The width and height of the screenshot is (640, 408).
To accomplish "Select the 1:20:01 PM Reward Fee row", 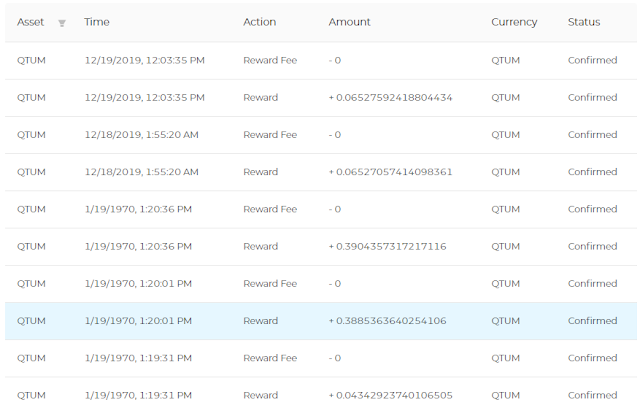I will (x=321, y=284).
